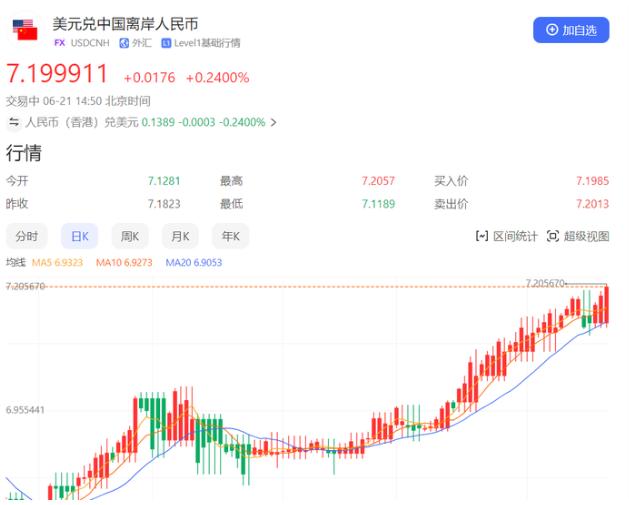Click the percent change +0.2400%
Image resolution: width=629 pixels, height=505 pixels.
tap(217, 77)
